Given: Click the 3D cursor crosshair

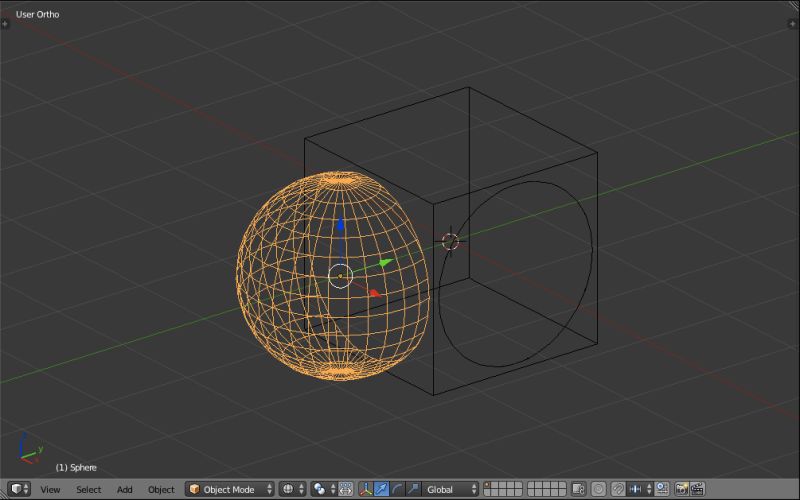Looking at the screenshot, I should pos(450,241).
